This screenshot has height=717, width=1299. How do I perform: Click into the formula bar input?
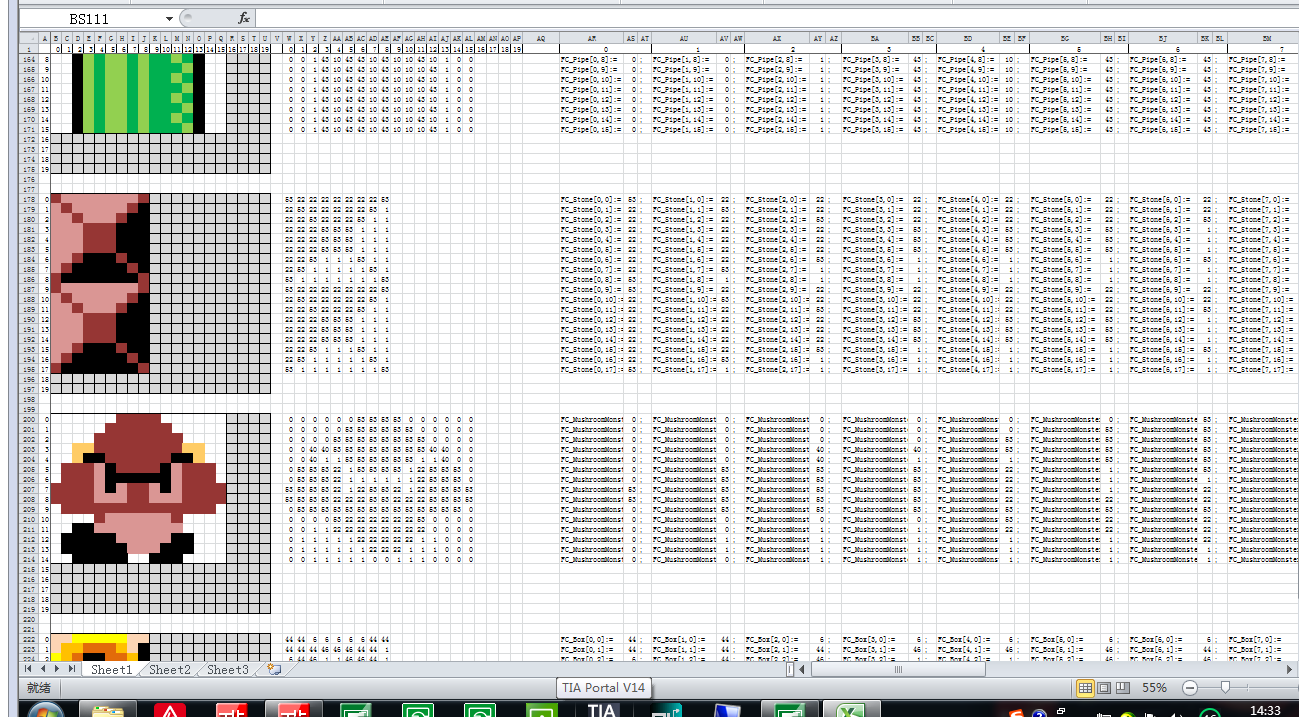775,18
